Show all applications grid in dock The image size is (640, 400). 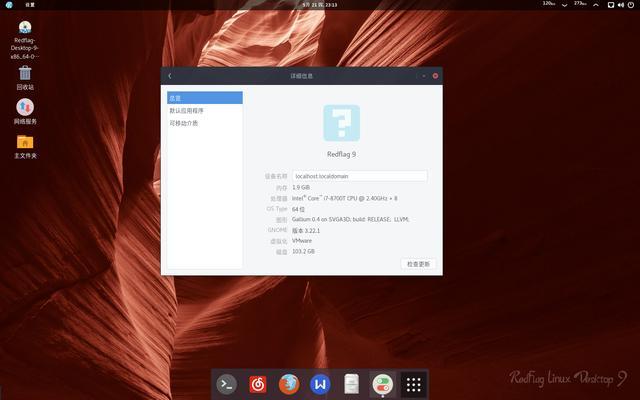tap(413, 384)
